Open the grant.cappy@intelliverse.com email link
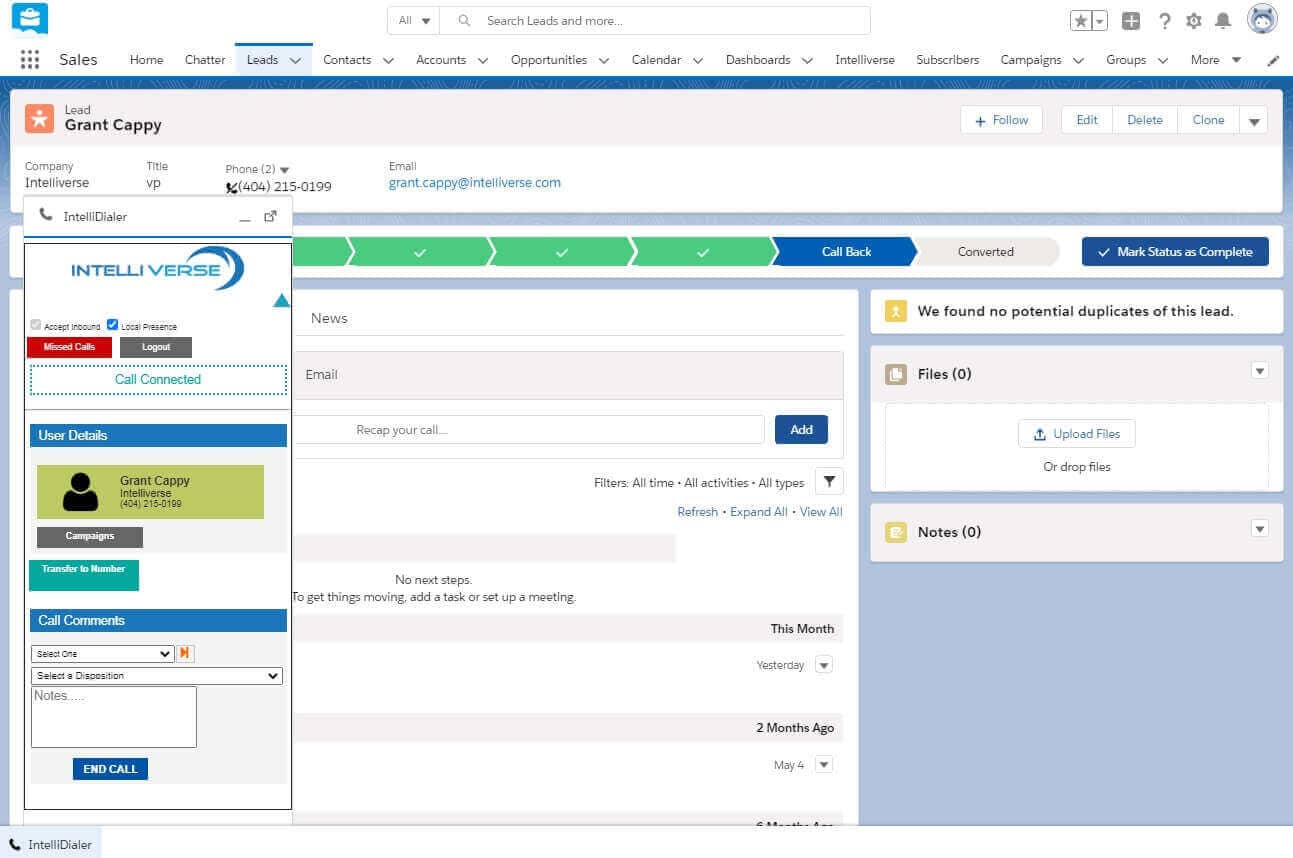The height and width of the screenshot is (858, 1293). click(x=475, y=183)
